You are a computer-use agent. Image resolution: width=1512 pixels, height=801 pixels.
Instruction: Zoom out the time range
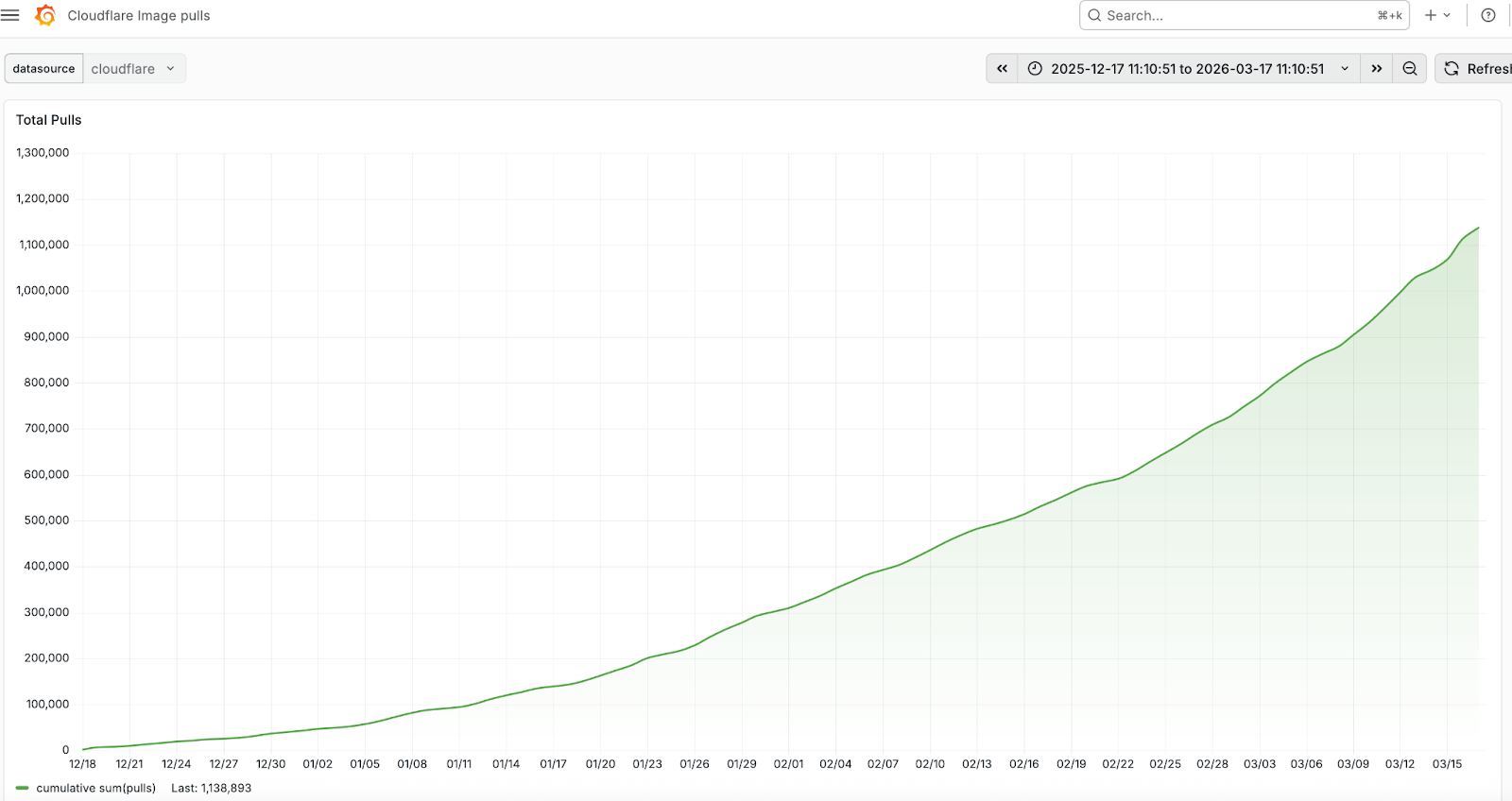[x=1409, y=68]
